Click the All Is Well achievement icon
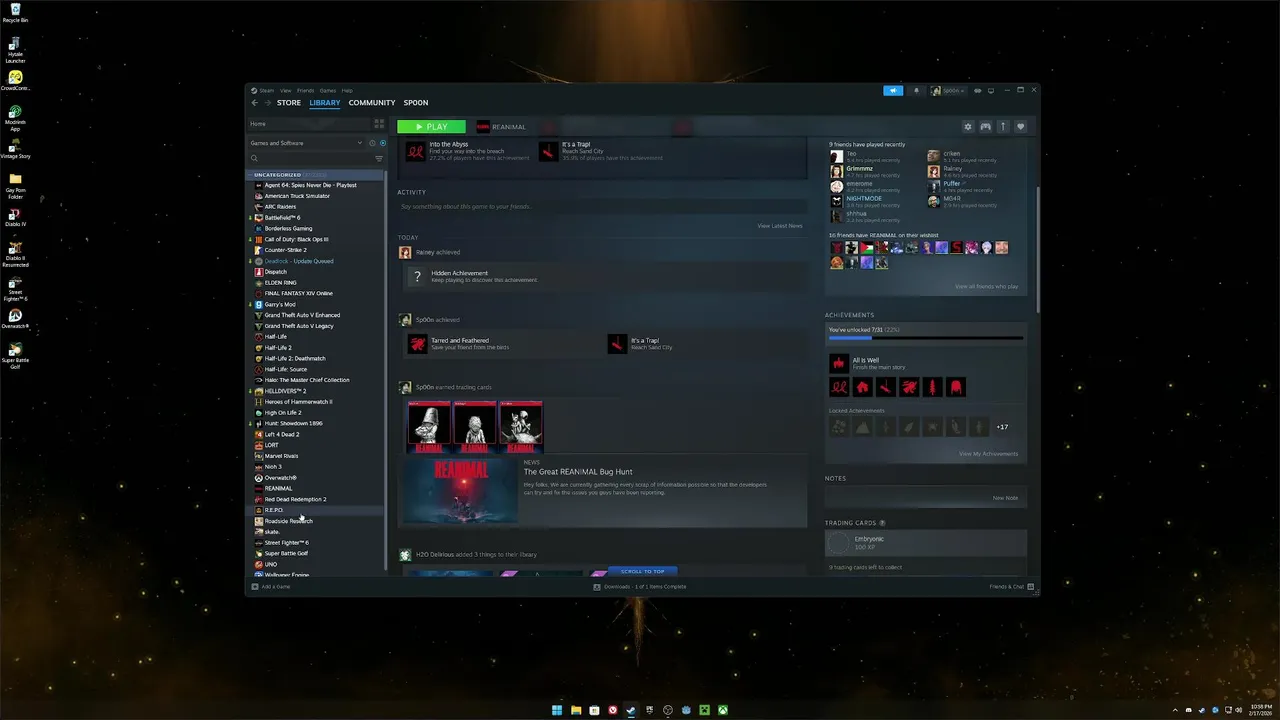1280x720 pixels. (838, 363)
